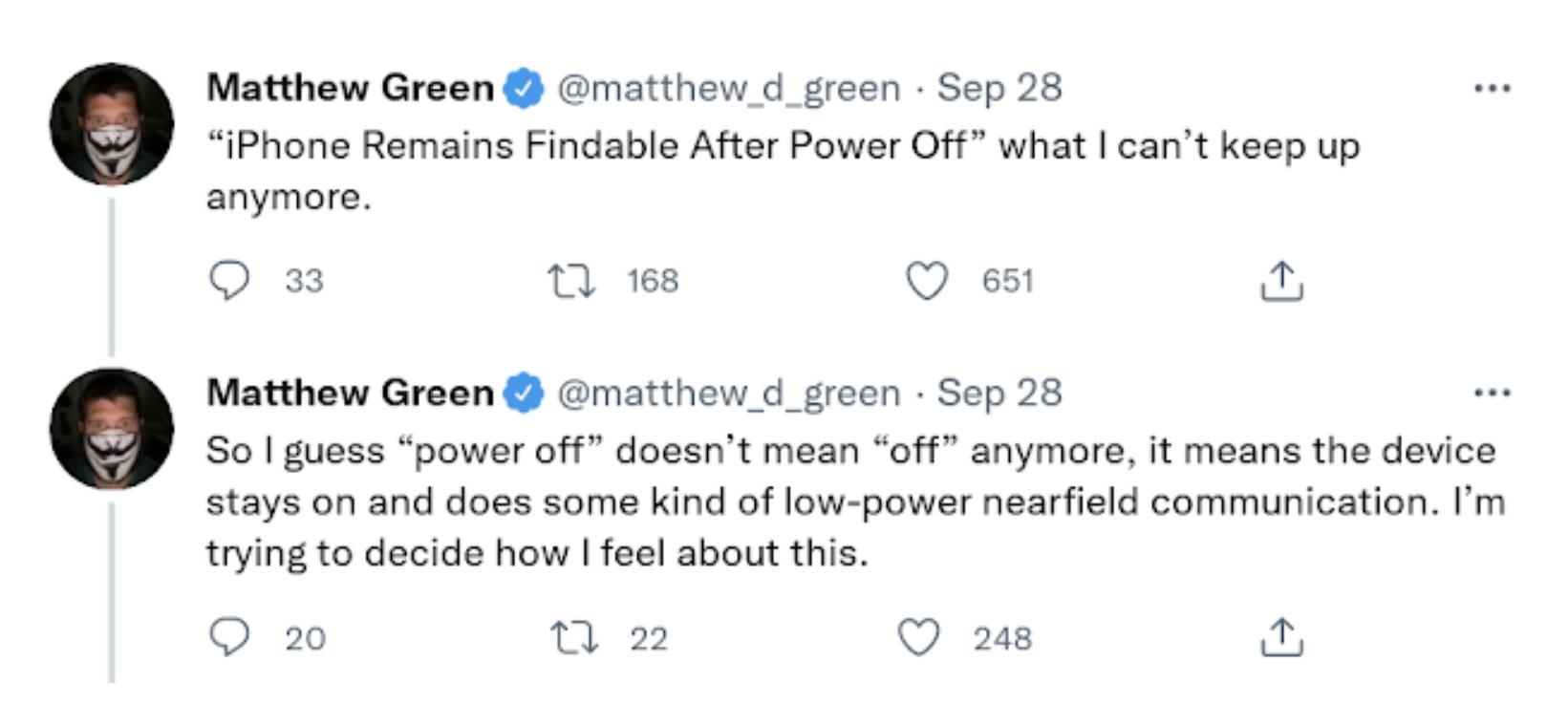This screenshot has width=1568, height=725.
Task: Click verified badge on first tweet
Action: click(524, 89)
